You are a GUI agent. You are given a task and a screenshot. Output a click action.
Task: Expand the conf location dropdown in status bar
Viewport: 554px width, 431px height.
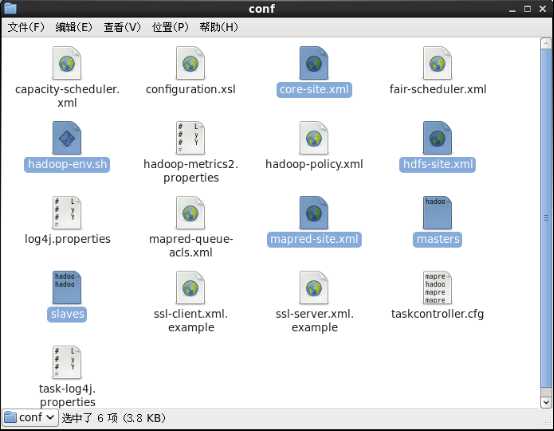30,418
